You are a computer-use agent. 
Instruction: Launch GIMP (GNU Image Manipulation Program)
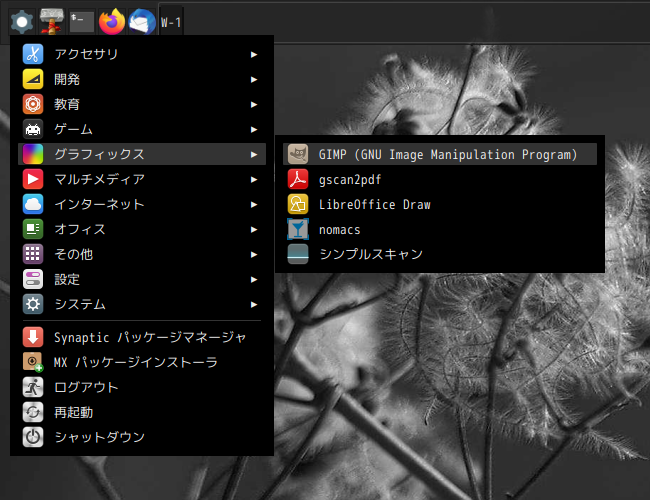point(440,154)
